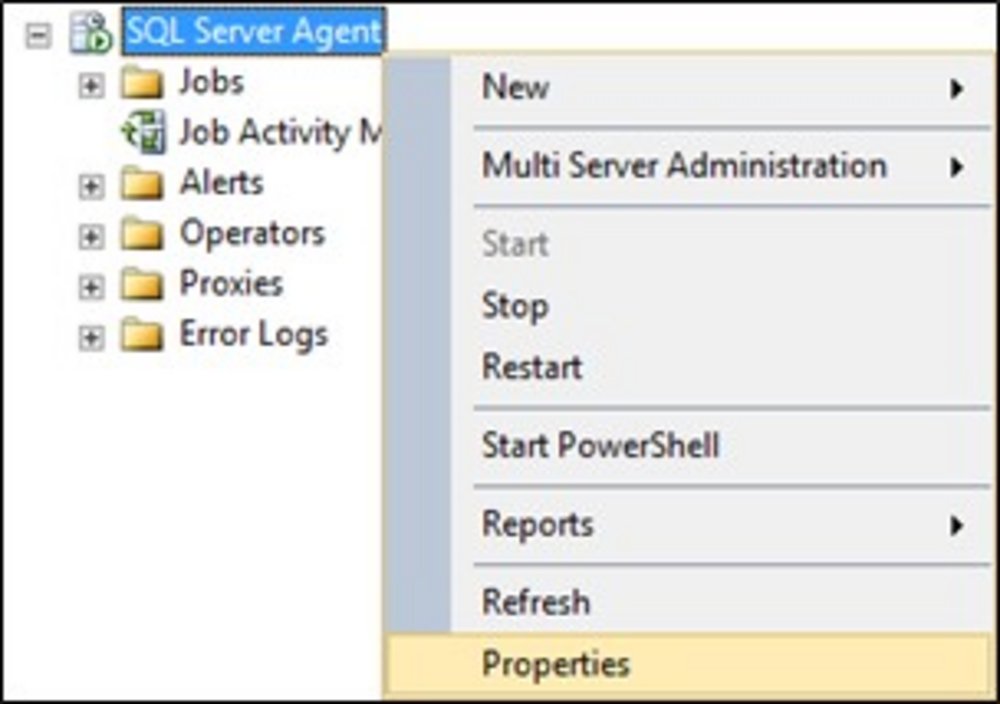
Task: Select Restart in the context menu
Action: coord(532,366)
